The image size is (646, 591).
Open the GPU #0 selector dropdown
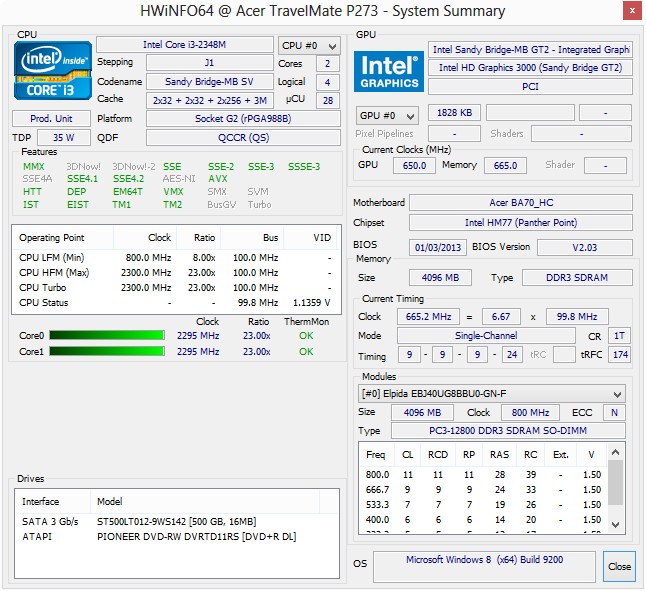387,116
